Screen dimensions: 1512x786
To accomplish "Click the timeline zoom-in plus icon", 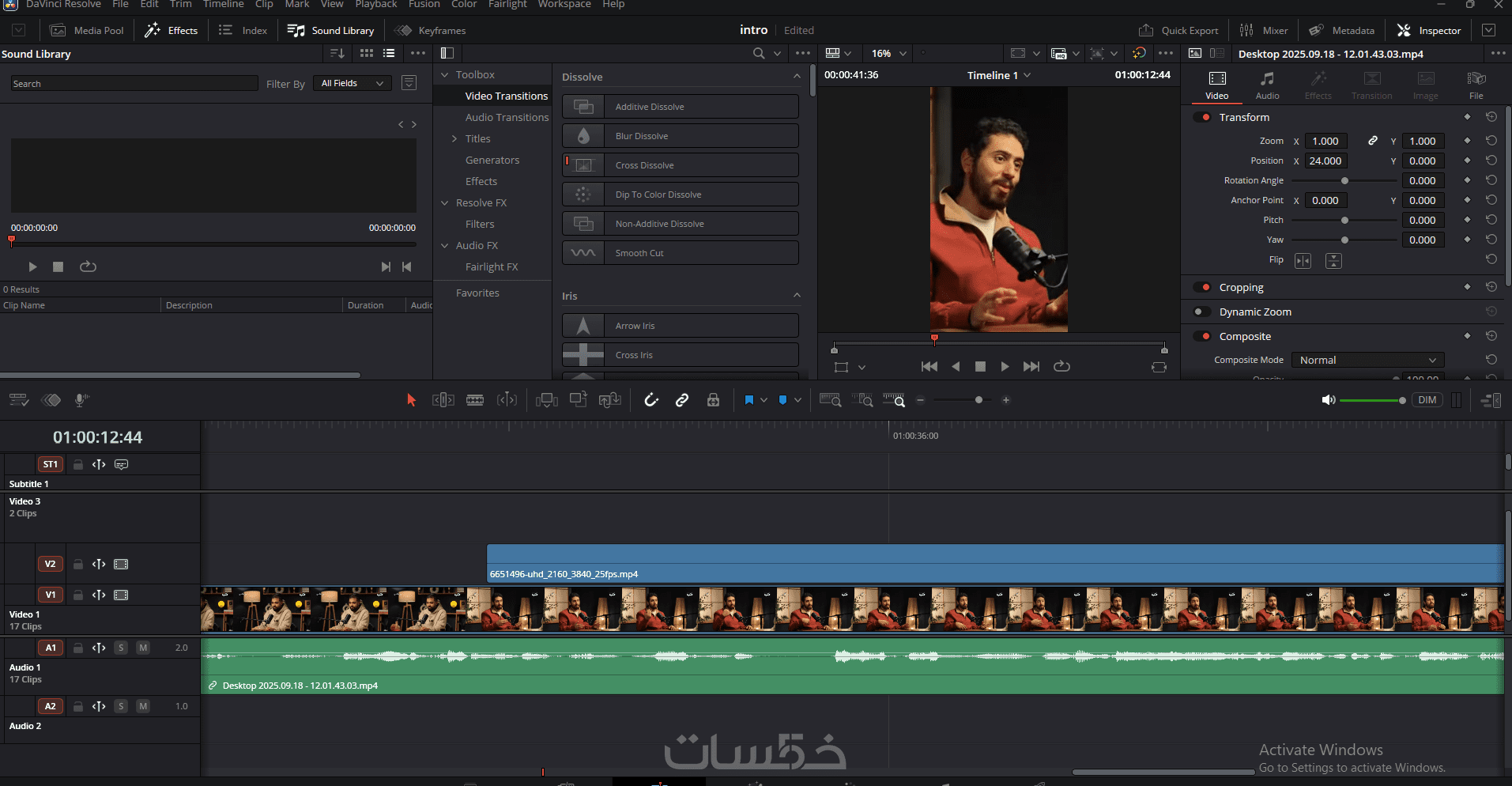I will [1006, 400].
